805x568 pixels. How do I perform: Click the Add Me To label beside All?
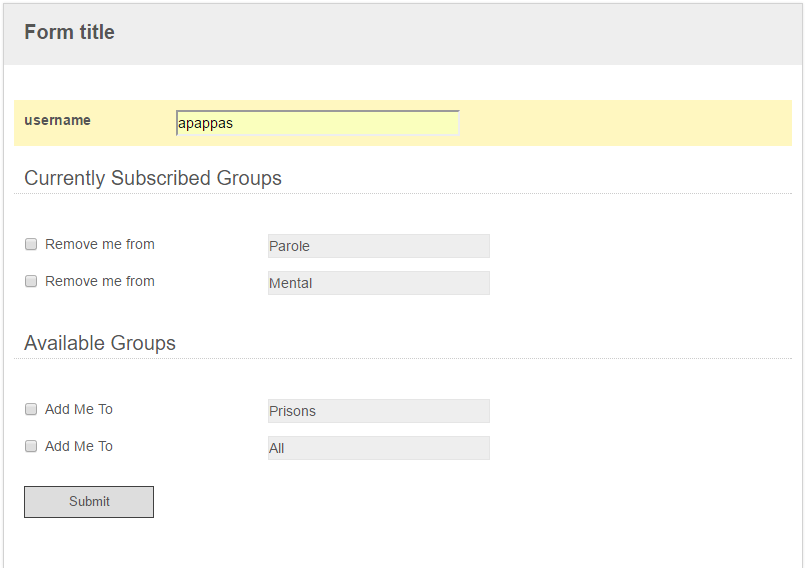pyautogui.click(x=79, y=446)
